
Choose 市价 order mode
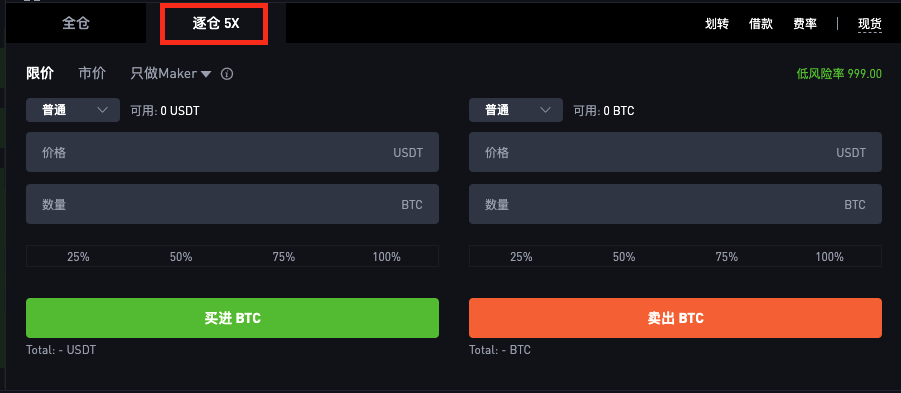pyautogui.click(x=92, y=74)
